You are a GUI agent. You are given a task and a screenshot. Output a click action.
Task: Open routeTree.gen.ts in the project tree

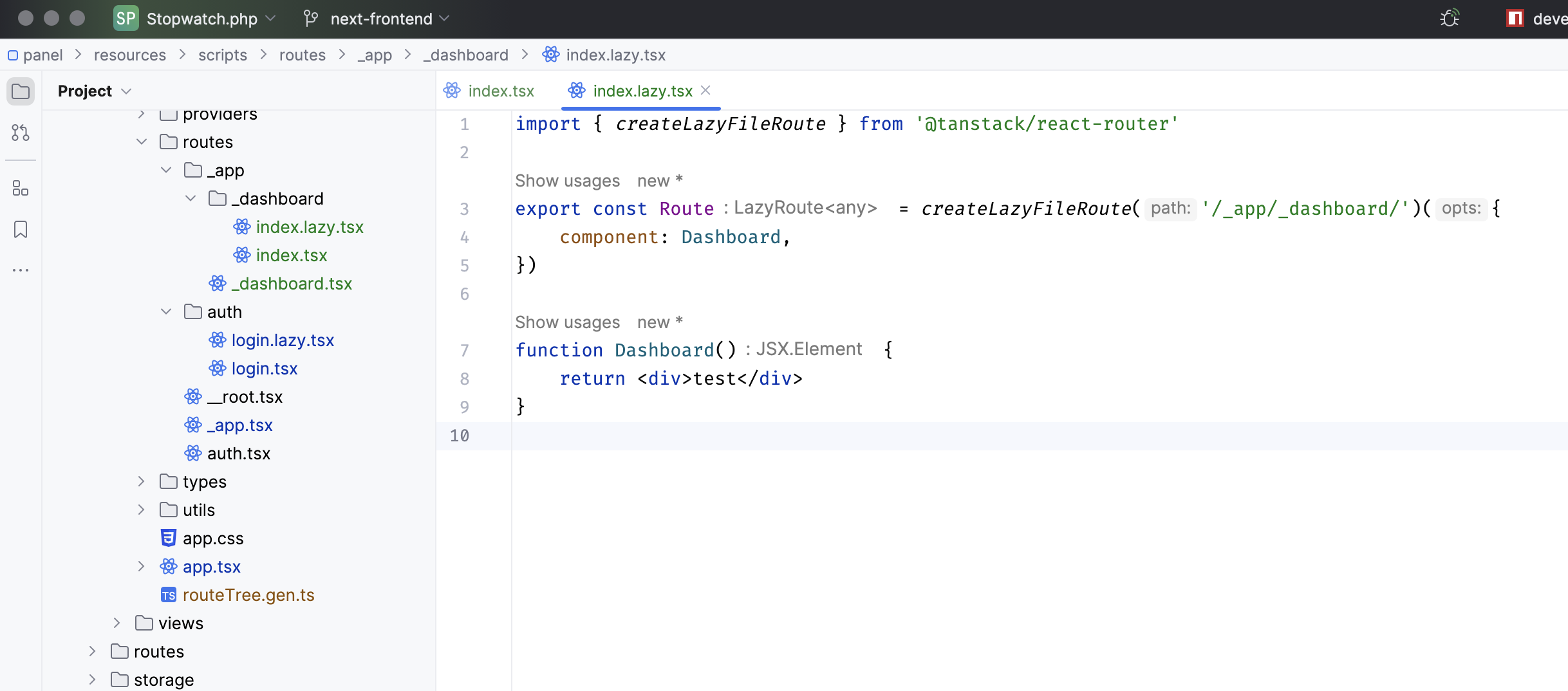[x=248, y=595]
